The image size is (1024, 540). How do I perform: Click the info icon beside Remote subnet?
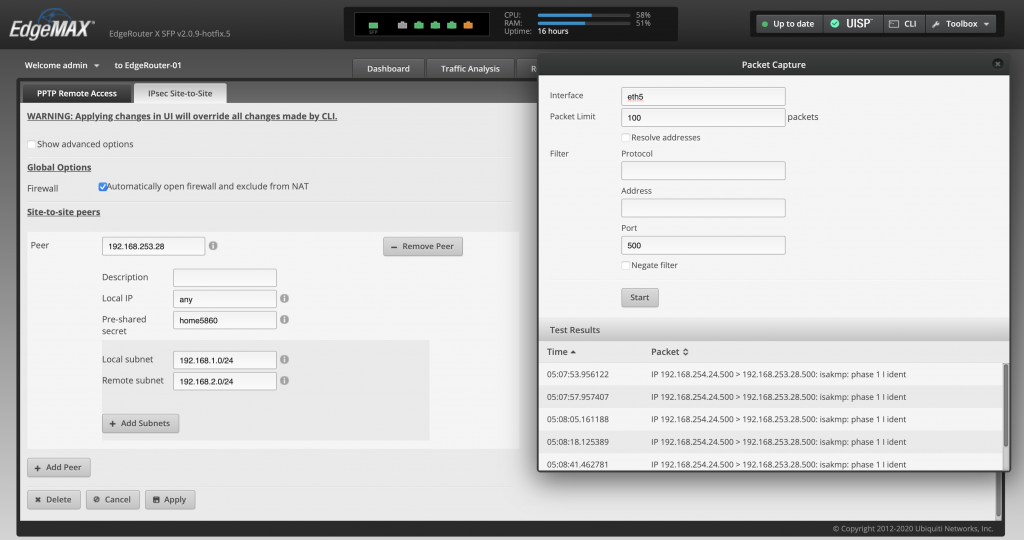pyautogui.click(x=284, y=380)
